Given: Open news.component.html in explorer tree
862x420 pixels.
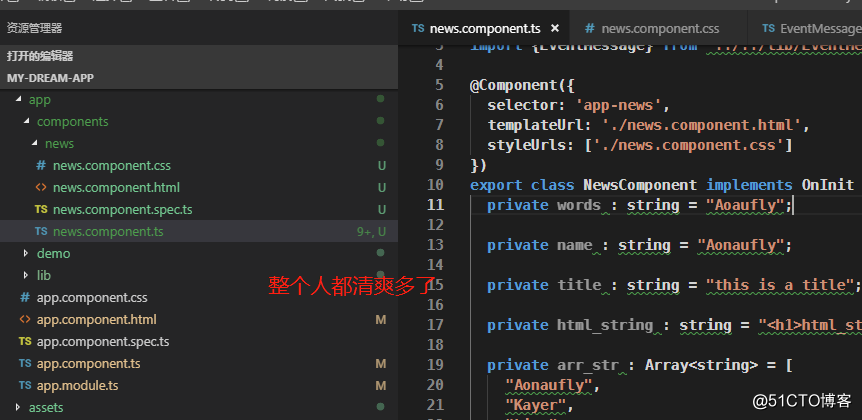Looking at the screenshot, I should (116, 187).
